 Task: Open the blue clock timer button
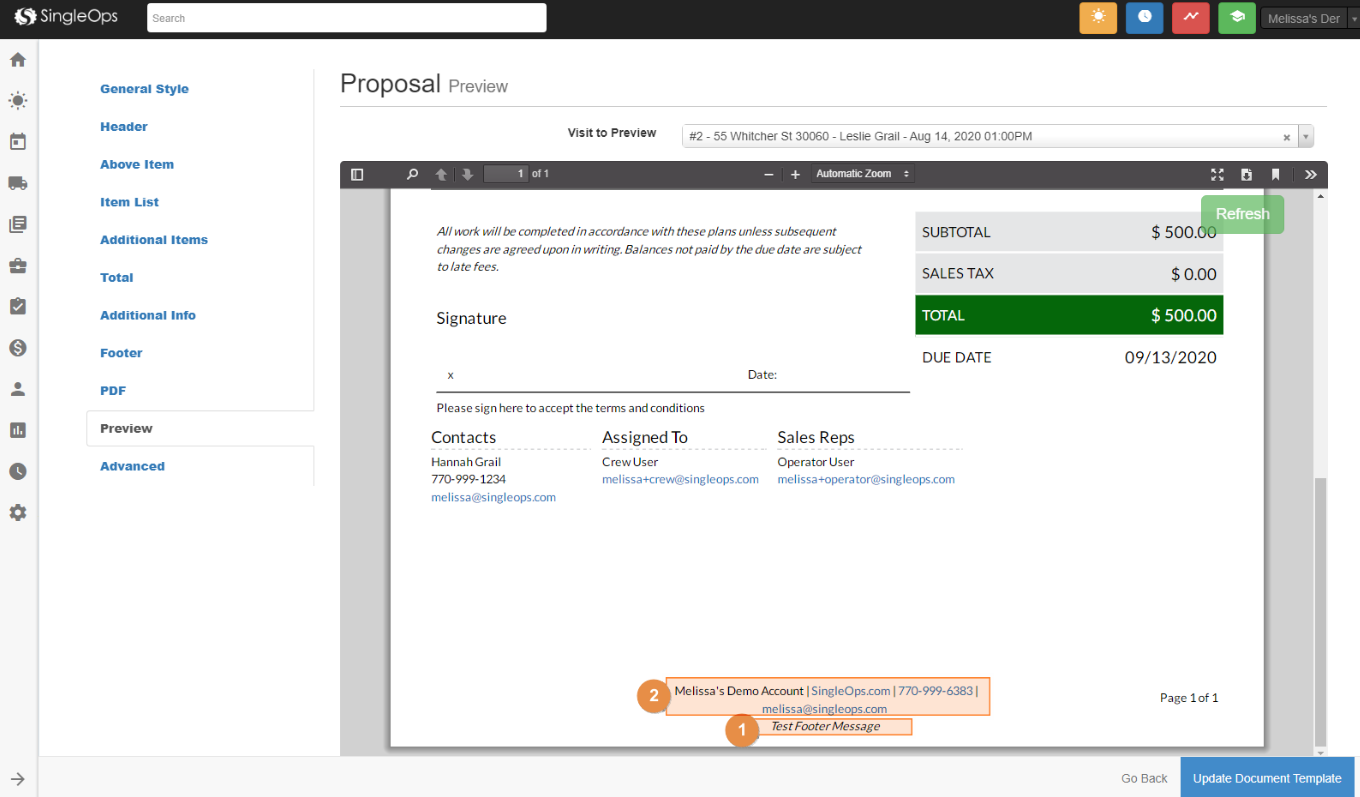click(x=1144, y=18)
